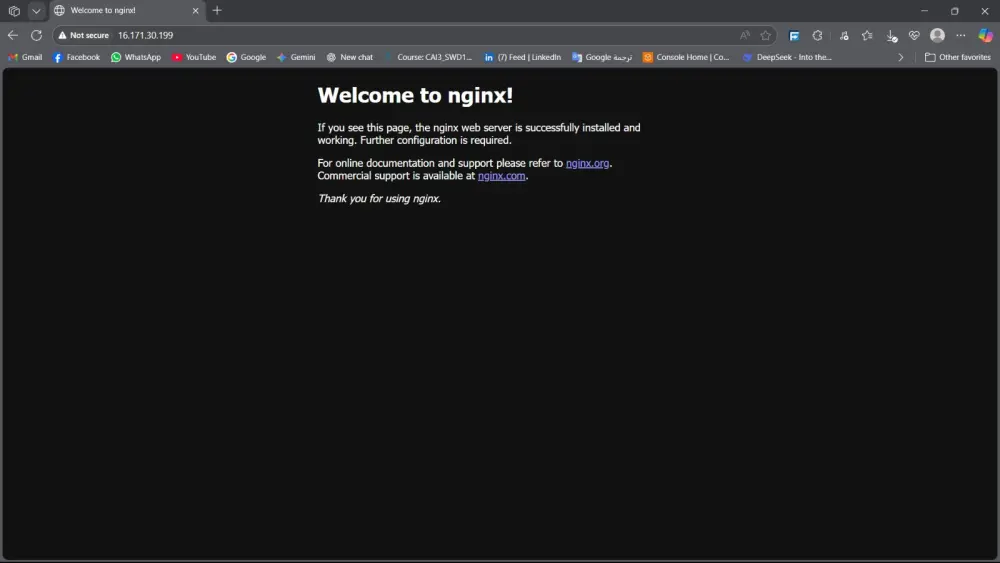Screen dimensions: 1000x563
Task: Click the Welcome to nginx! heading
Action: [x=415, y=96]
